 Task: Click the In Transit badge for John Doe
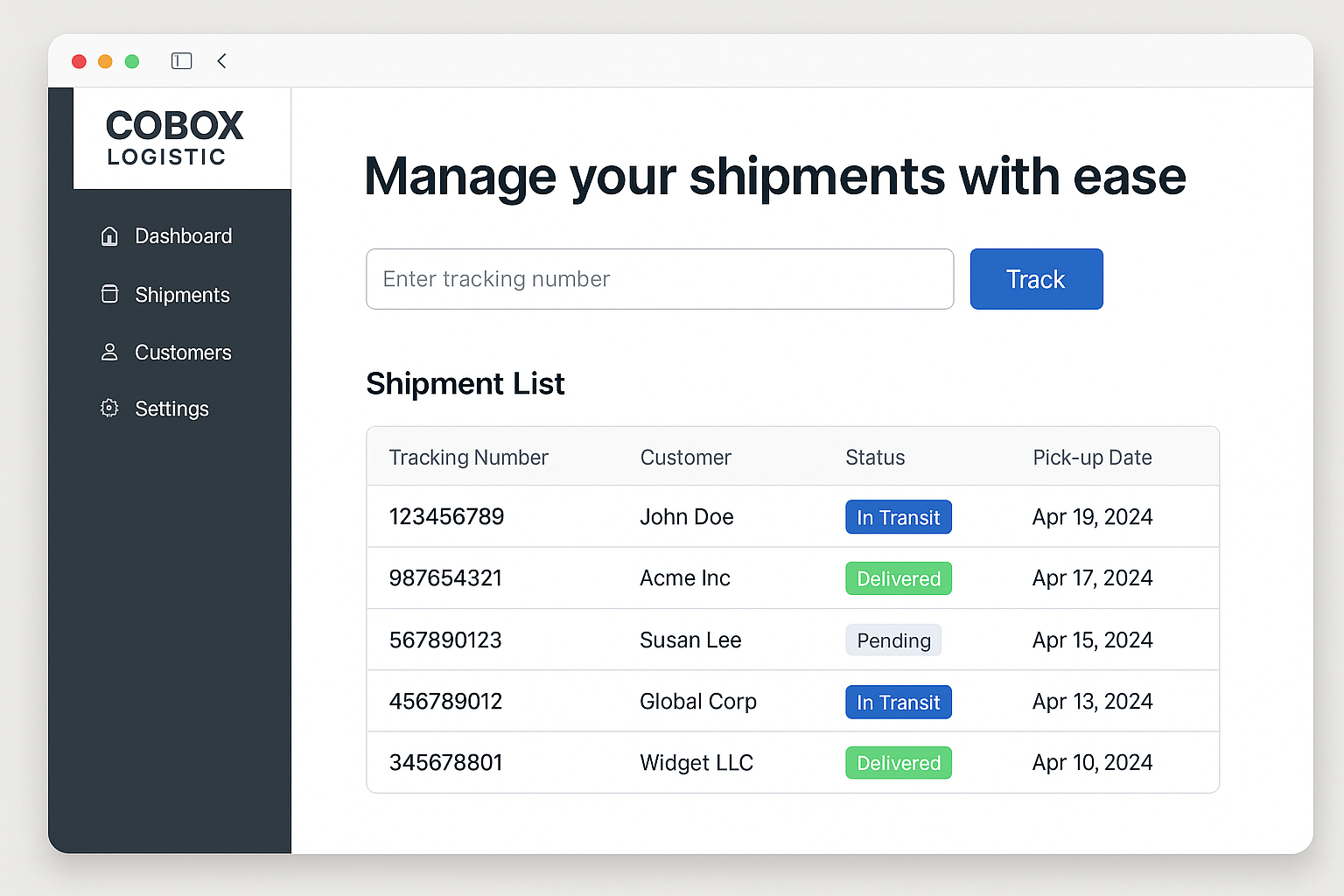click(898, 516)
